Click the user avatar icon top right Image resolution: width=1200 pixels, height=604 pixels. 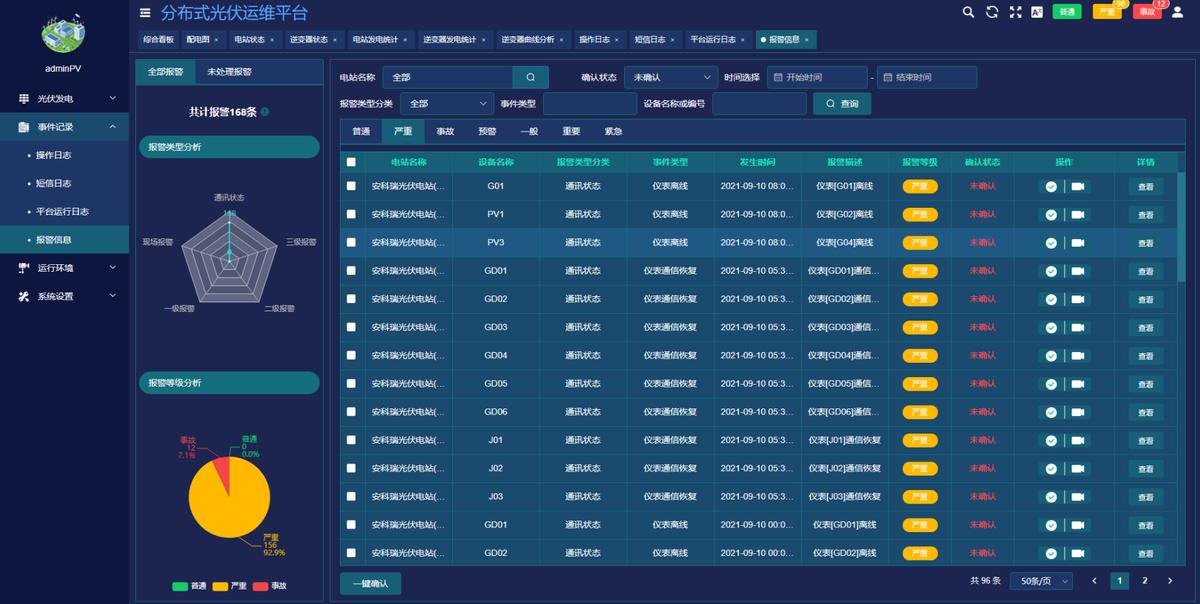(1176, 14)
